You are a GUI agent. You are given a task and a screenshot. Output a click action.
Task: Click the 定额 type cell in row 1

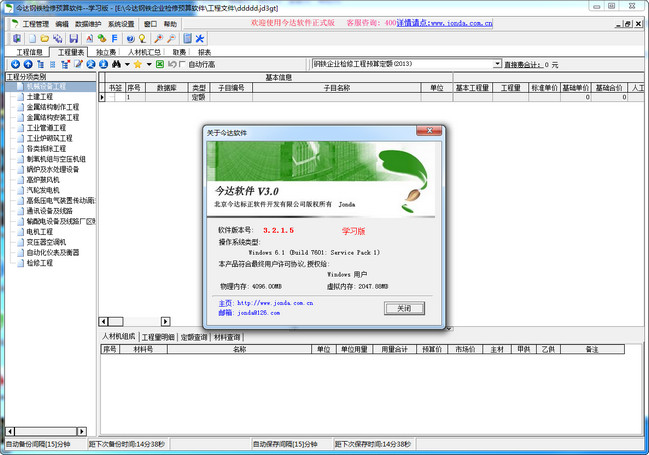point(199,97)
